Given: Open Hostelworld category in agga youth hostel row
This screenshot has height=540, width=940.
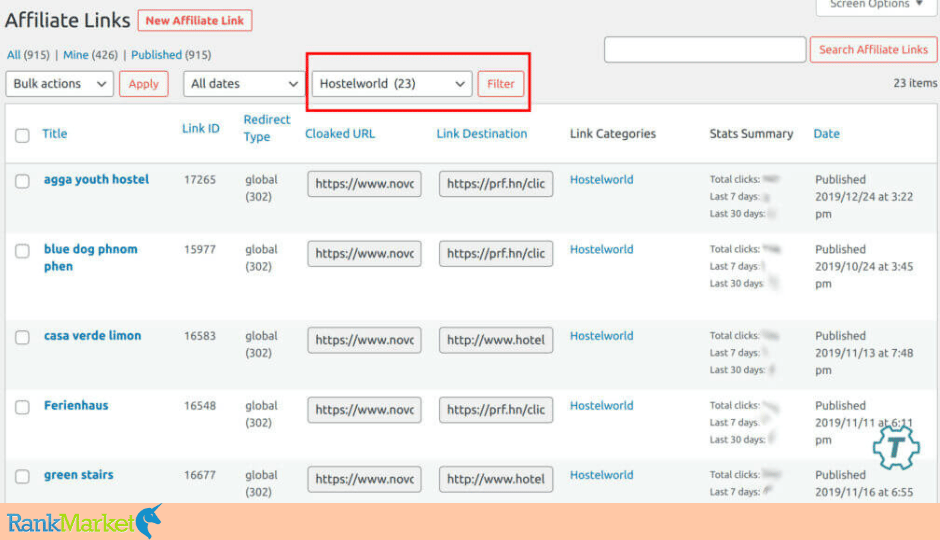Looking at the screenshot, I should (601, 179).
